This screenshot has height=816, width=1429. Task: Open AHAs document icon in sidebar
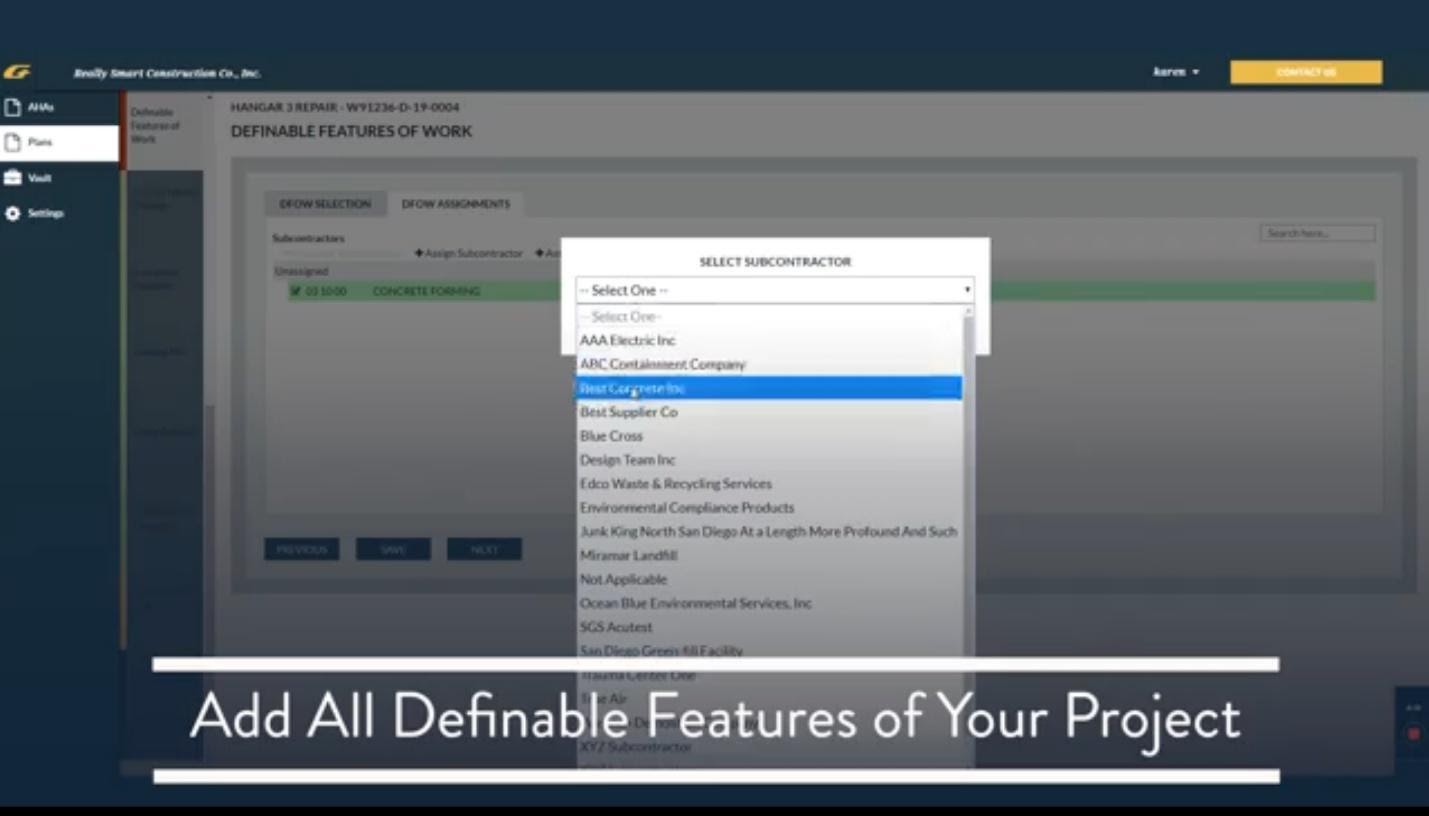point(13,107)
